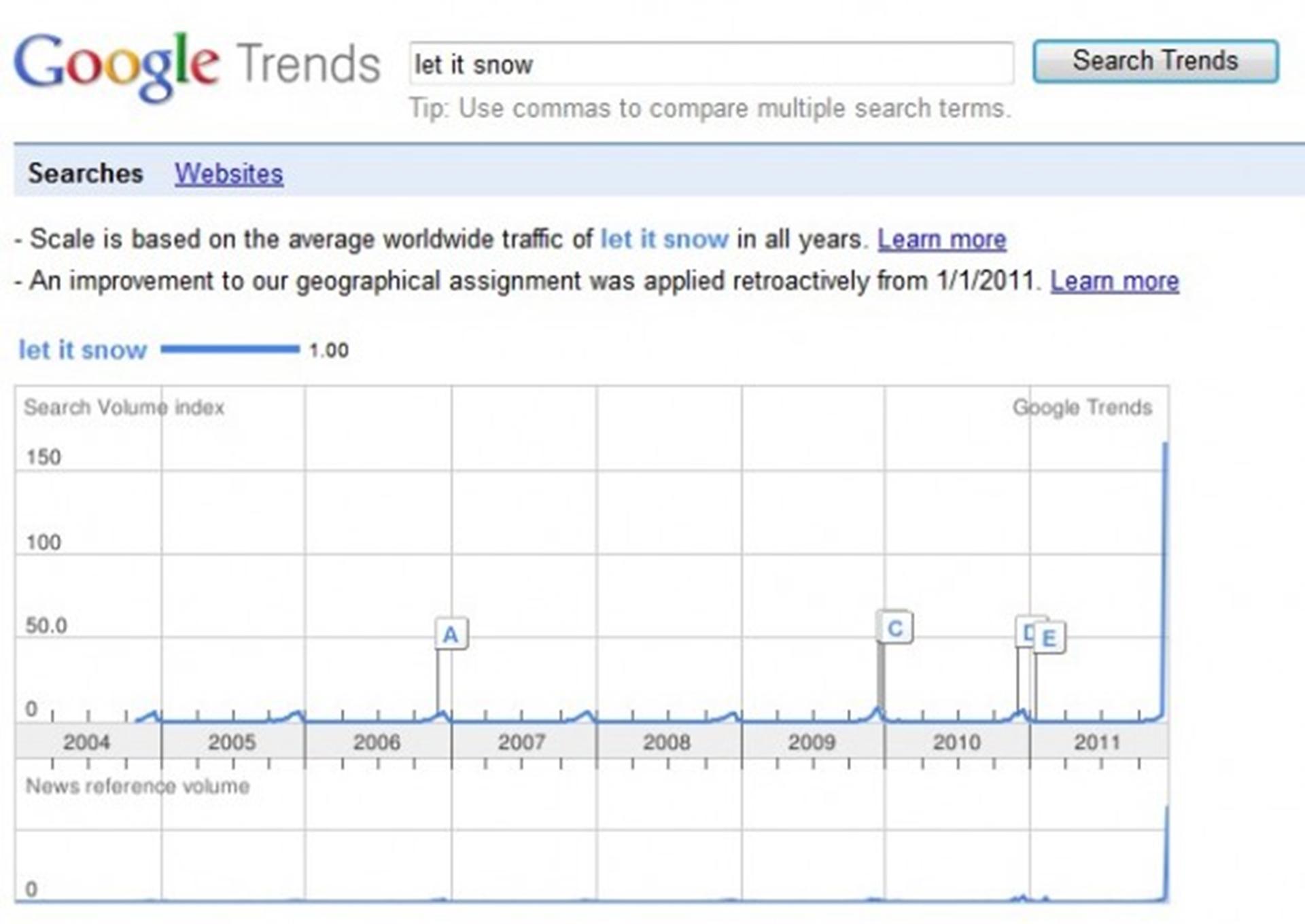1305x924 pixels.
Task: Click the tip text about commas
Action: pyautogui.click(x=710, y=108)
